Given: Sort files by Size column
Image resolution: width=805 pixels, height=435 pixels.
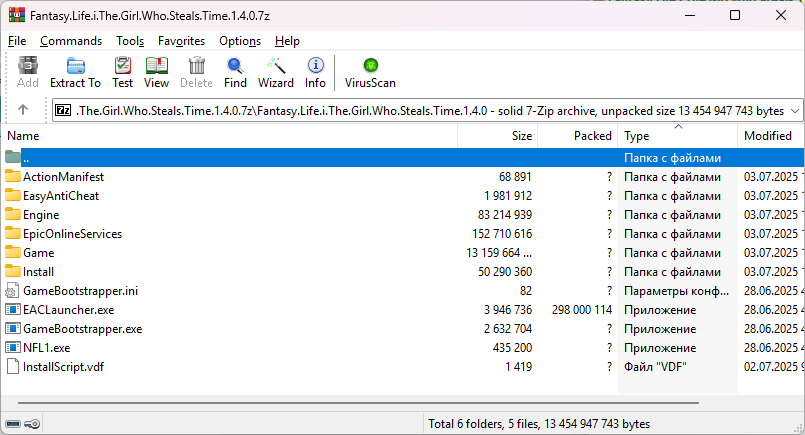Looking at the screenshot, I should [522, 135].
